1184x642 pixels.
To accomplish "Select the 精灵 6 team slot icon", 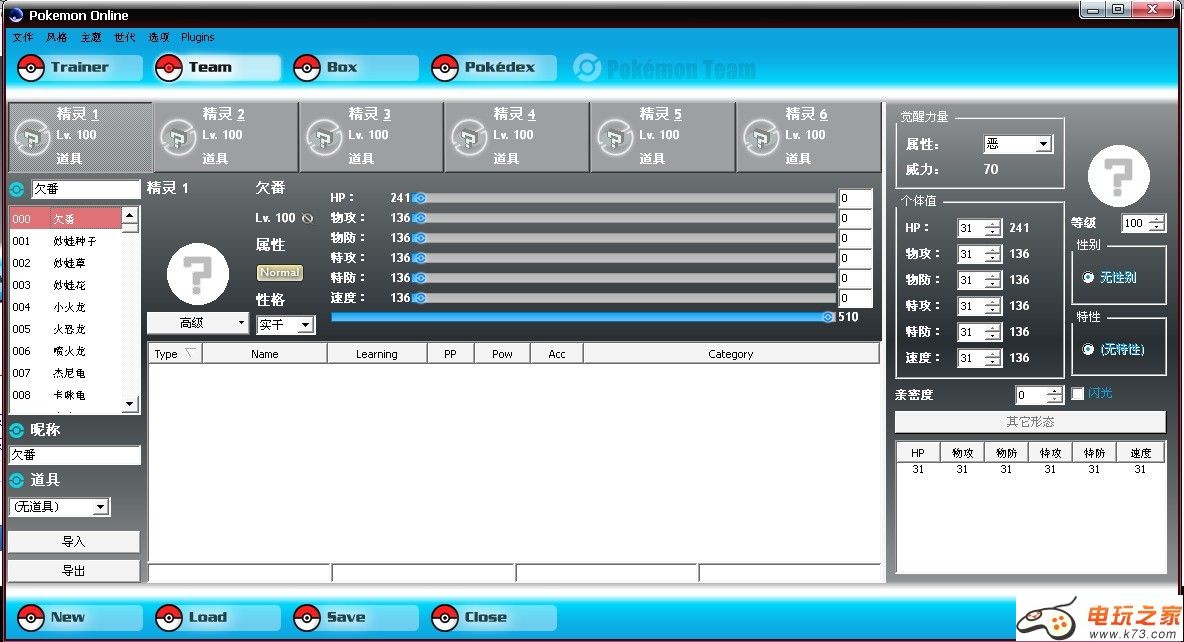I will tap(761, 137).
